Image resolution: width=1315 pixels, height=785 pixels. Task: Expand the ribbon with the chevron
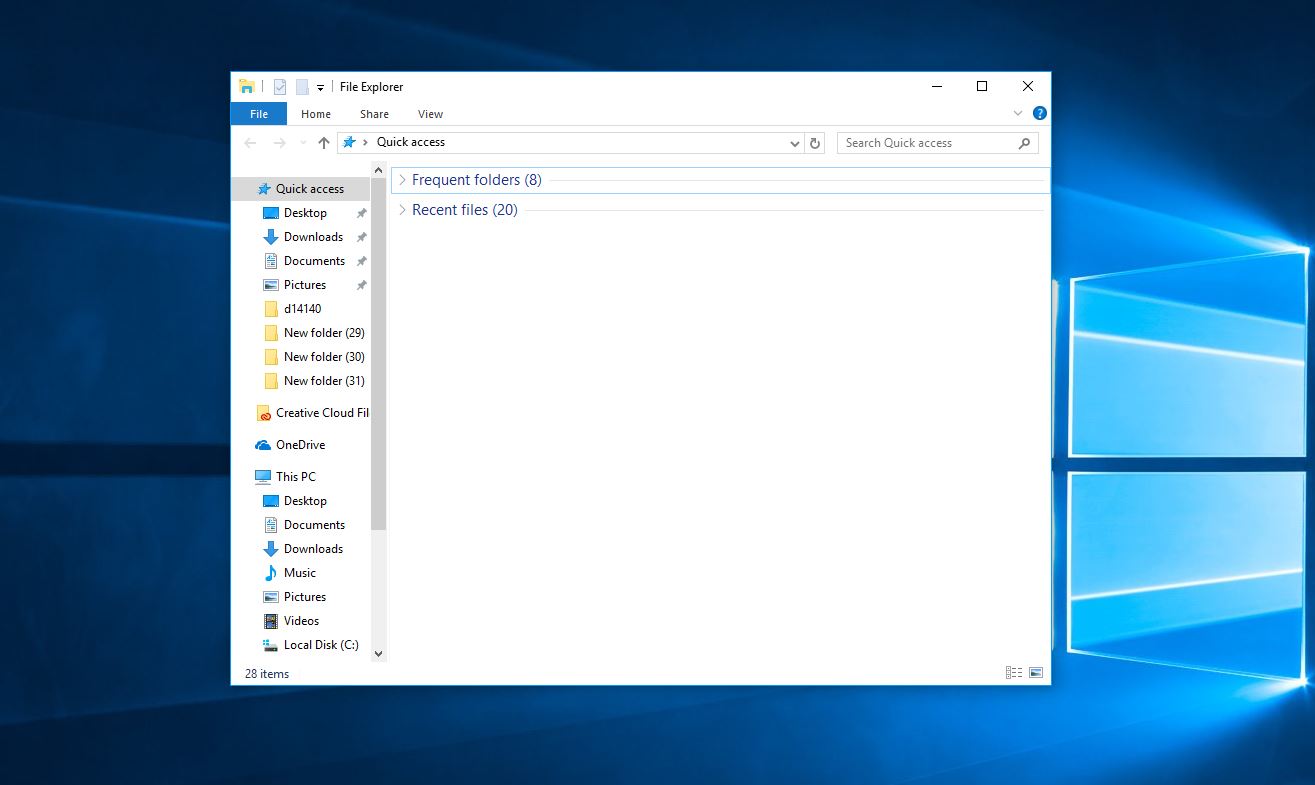click(1018, 114)
